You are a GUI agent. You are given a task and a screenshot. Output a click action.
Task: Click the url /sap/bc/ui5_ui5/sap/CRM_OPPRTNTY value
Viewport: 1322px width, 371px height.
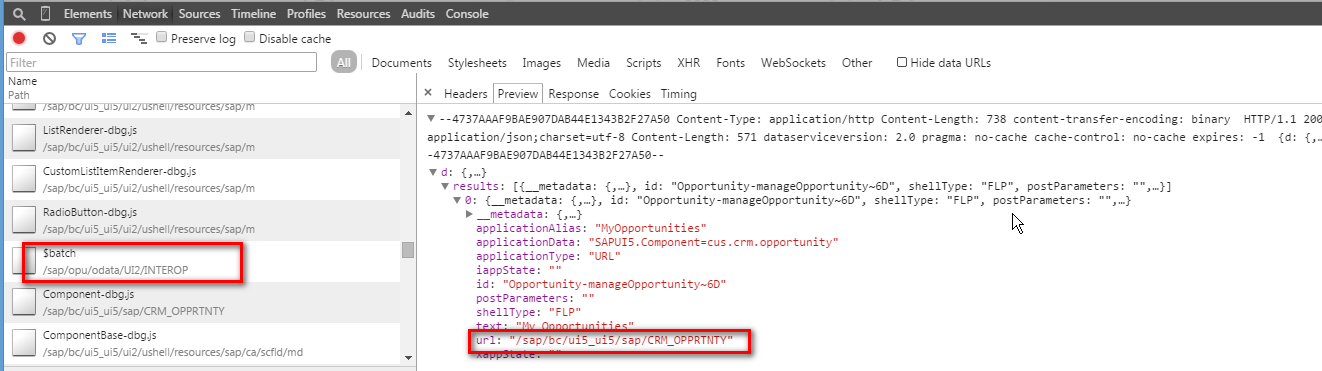tap(621, 341)
